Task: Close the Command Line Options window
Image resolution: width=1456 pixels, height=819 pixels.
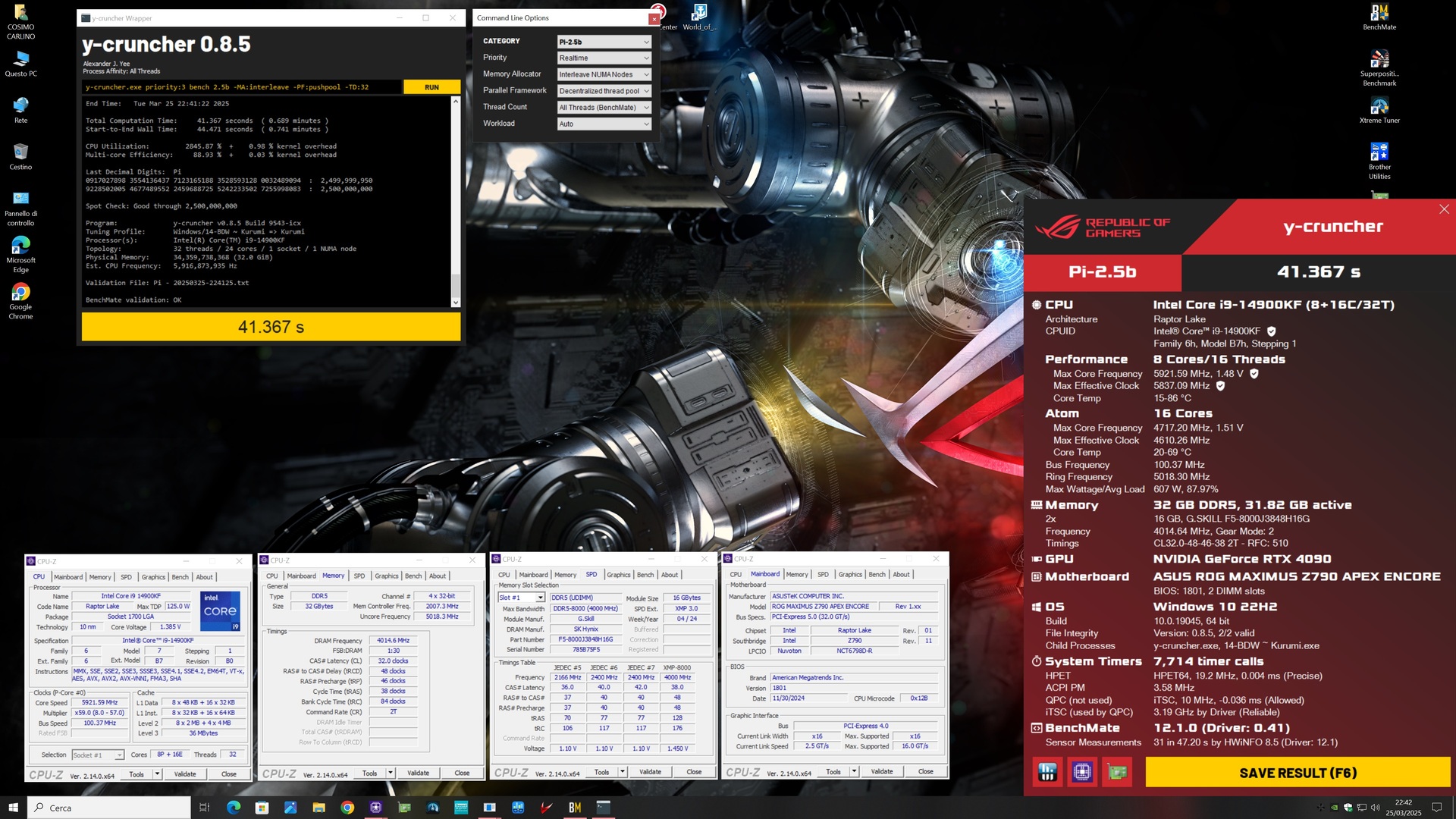Action: click(x=654, y=19)
